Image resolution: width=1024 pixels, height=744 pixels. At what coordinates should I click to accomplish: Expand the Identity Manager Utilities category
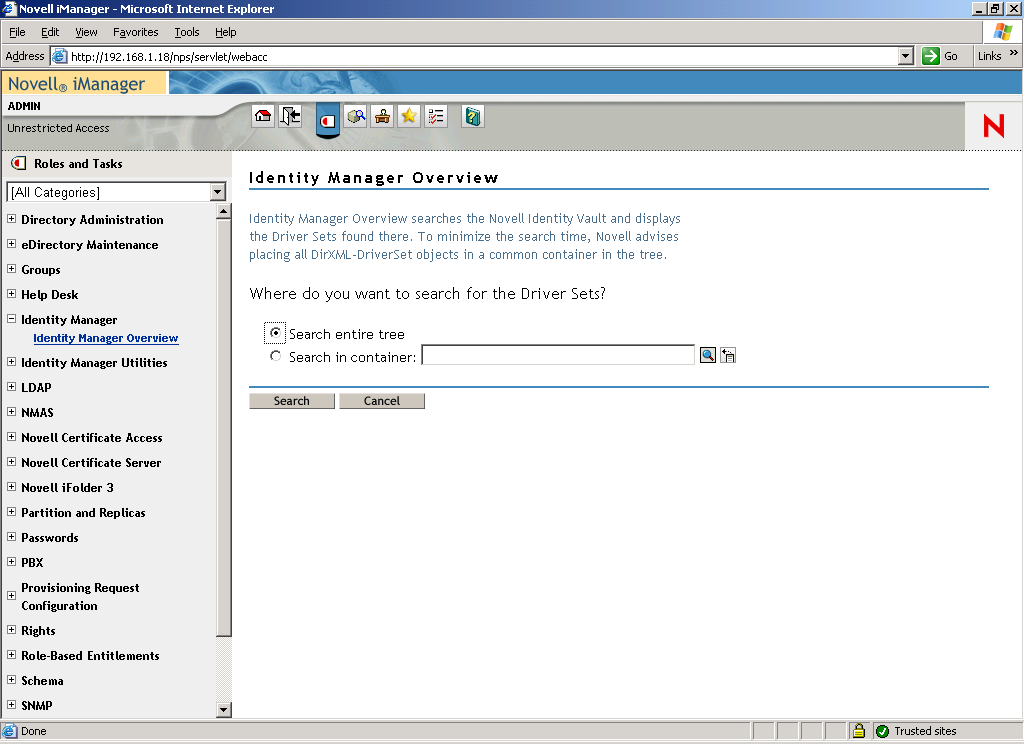coord(12,362)
